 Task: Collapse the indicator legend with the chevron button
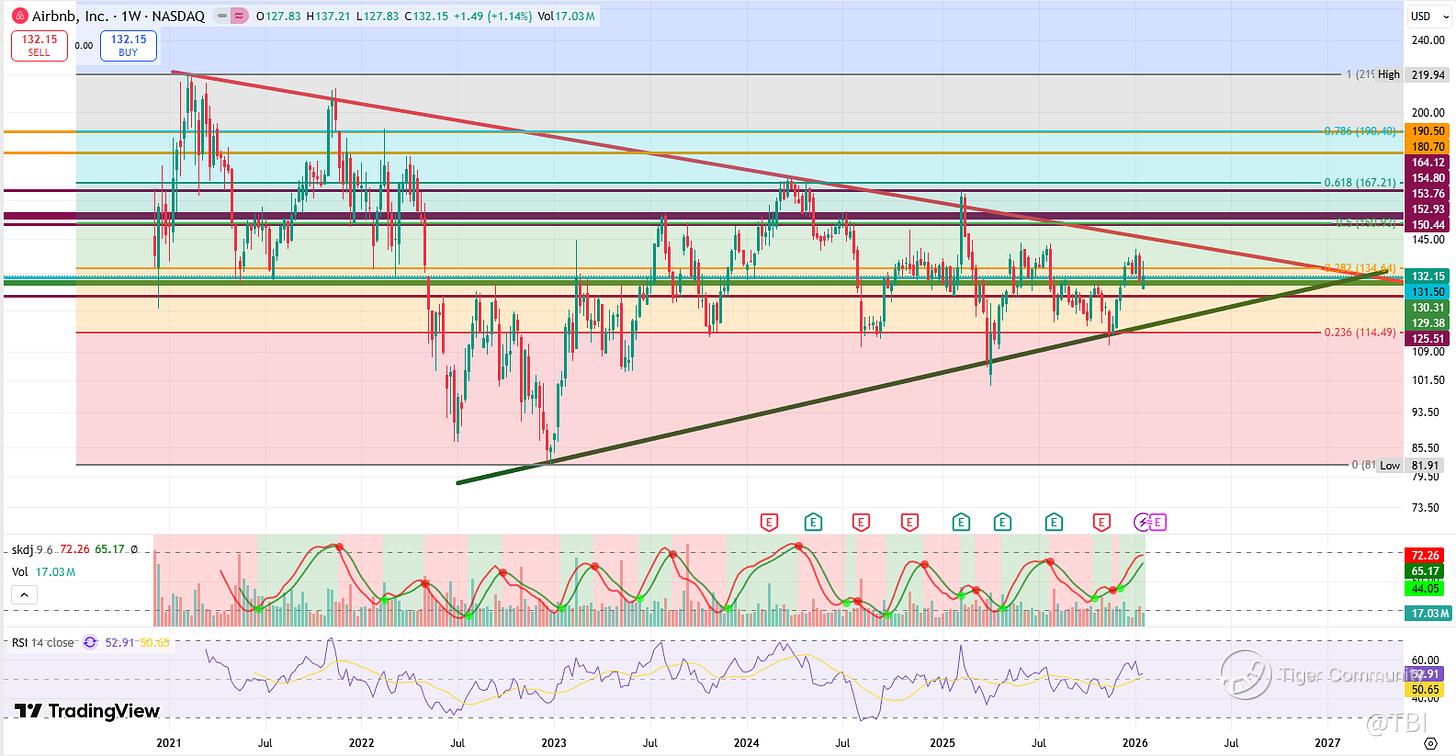tap(26, 595)
